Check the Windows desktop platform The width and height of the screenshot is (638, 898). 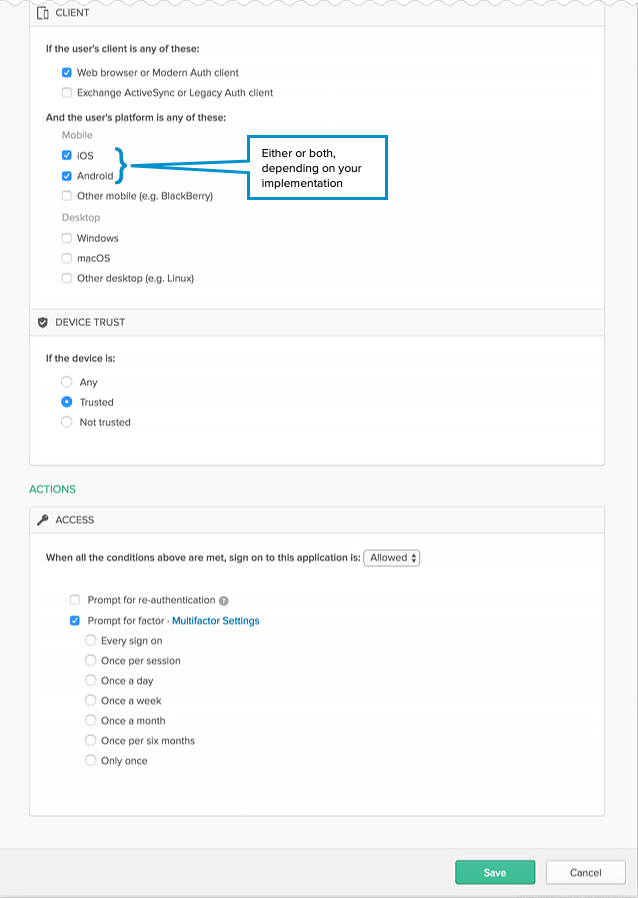(x=67, y=239)
